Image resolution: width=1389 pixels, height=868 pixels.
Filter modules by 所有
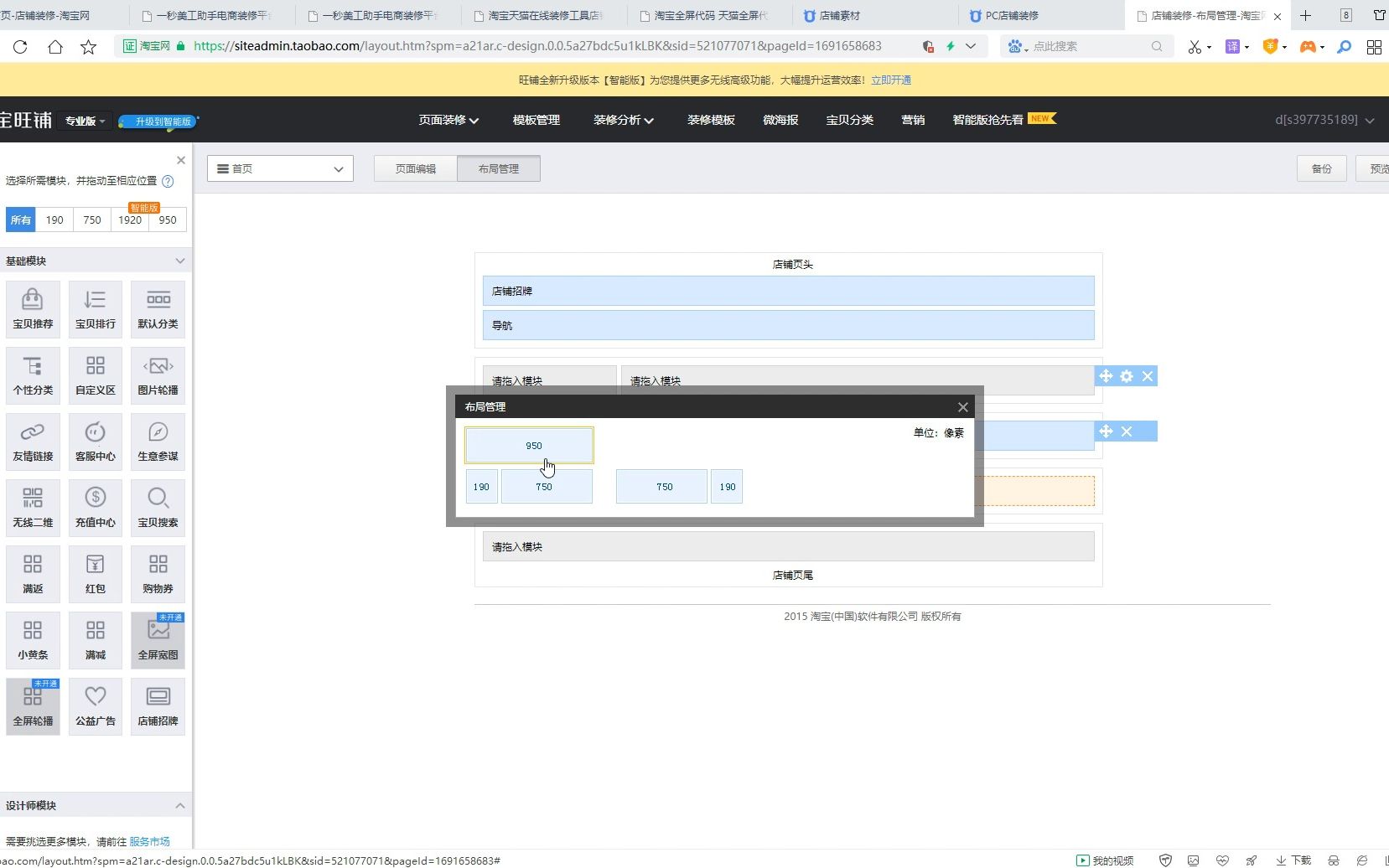click(21, 220)
